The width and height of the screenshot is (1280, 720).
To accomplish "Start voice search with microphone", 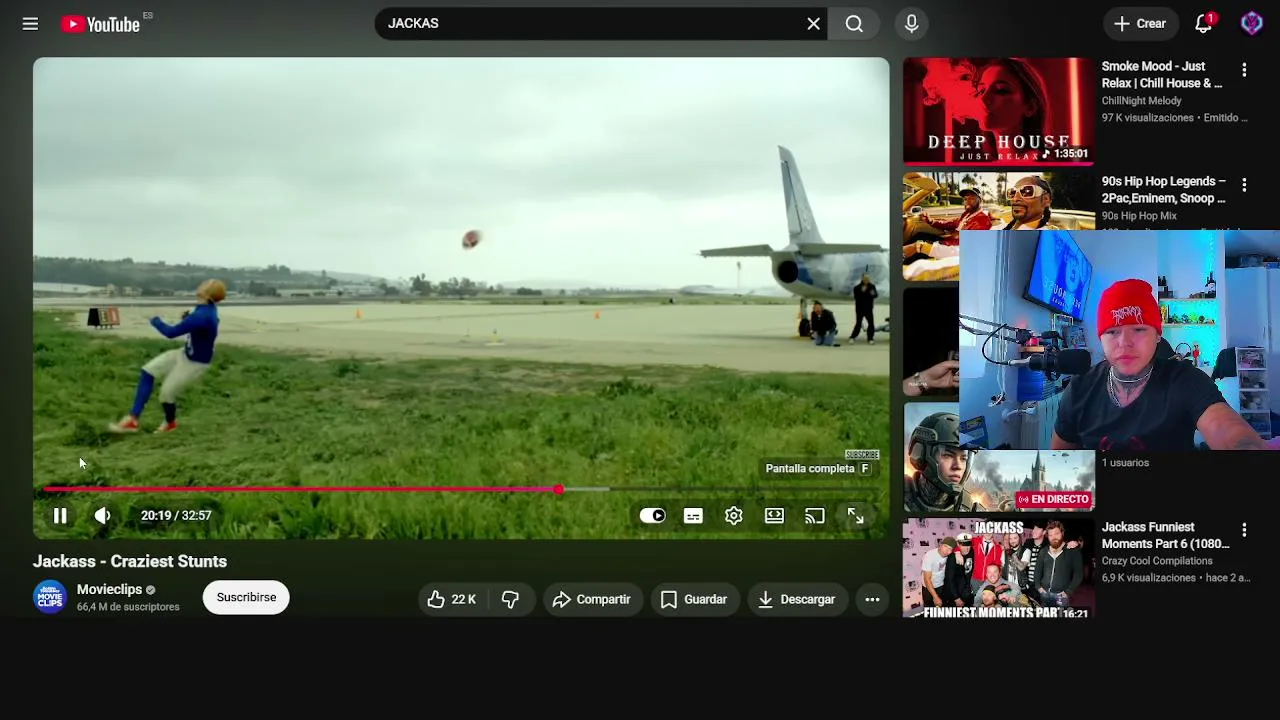I will [911, 24].
